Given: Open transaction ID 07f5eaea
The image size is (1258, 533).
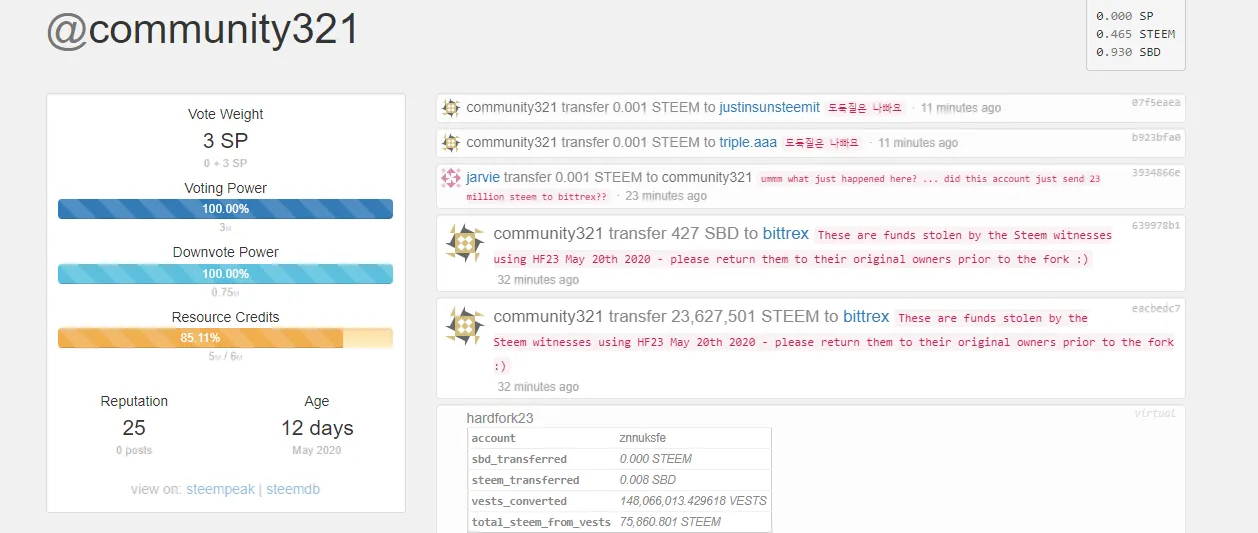Looking at the screenshot, I should (1156, 102).
